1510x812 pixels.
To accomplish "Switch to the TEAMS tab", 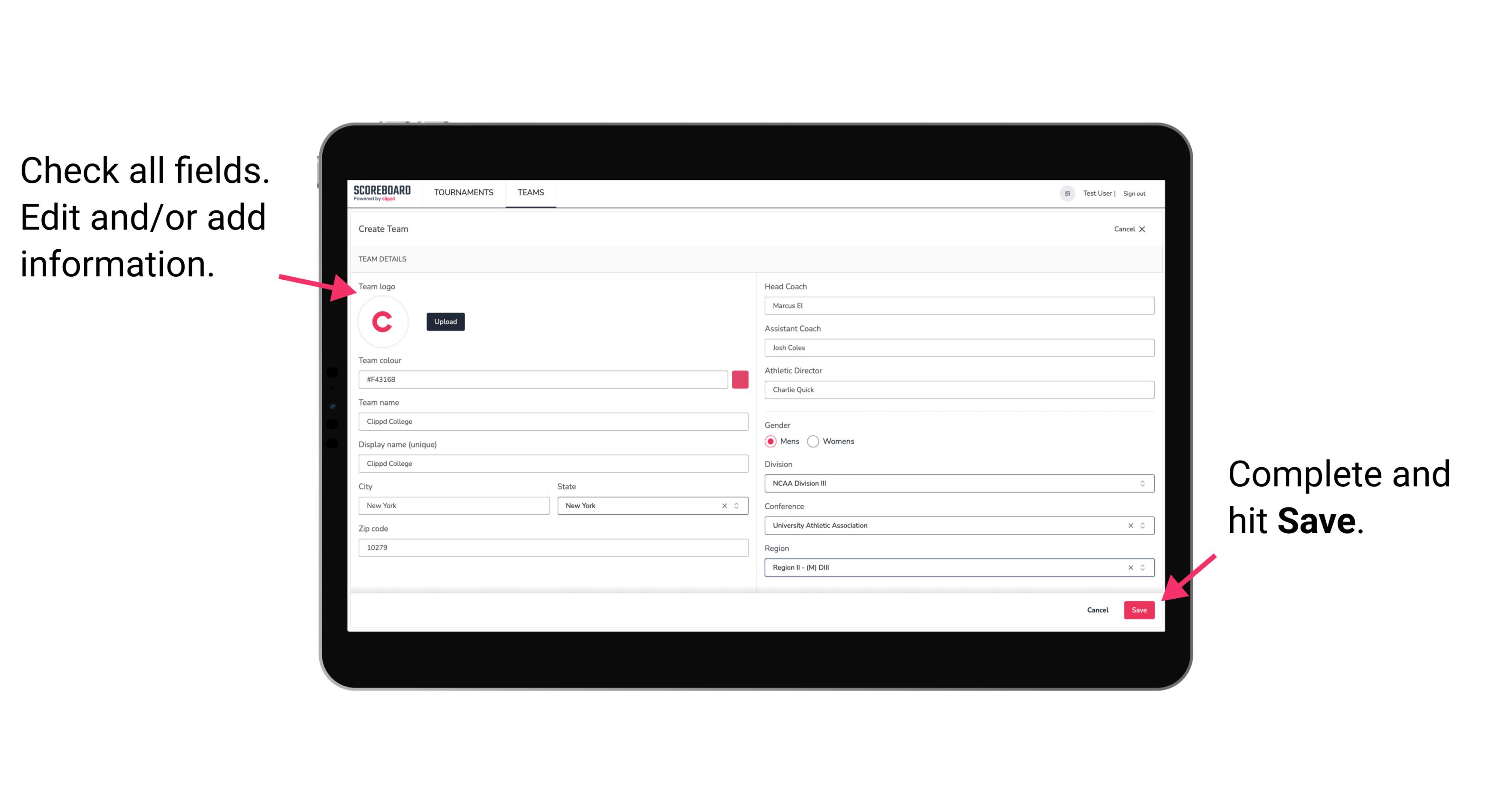I will coord(531,192).
